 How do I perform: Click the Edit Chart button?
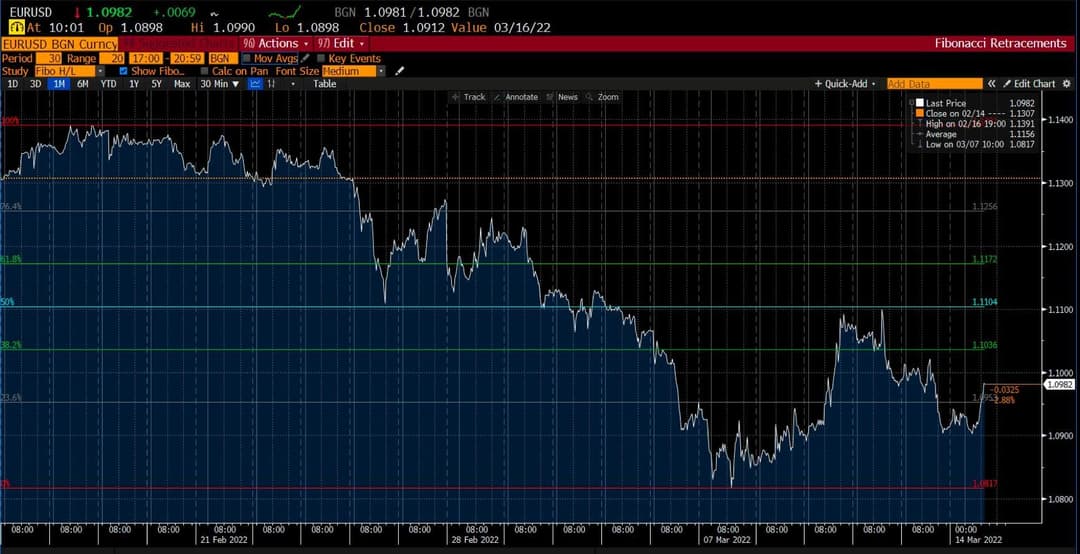[x=1028, y=84]
